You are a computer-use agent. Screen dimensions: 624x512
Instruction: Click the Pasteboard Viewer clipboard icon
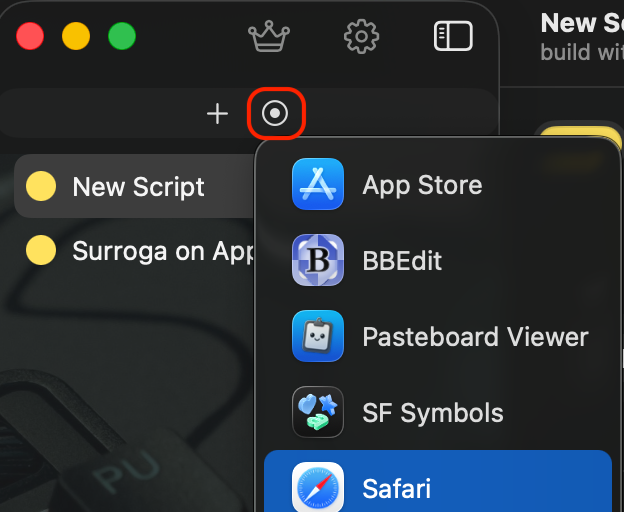(x=318, y=336)
